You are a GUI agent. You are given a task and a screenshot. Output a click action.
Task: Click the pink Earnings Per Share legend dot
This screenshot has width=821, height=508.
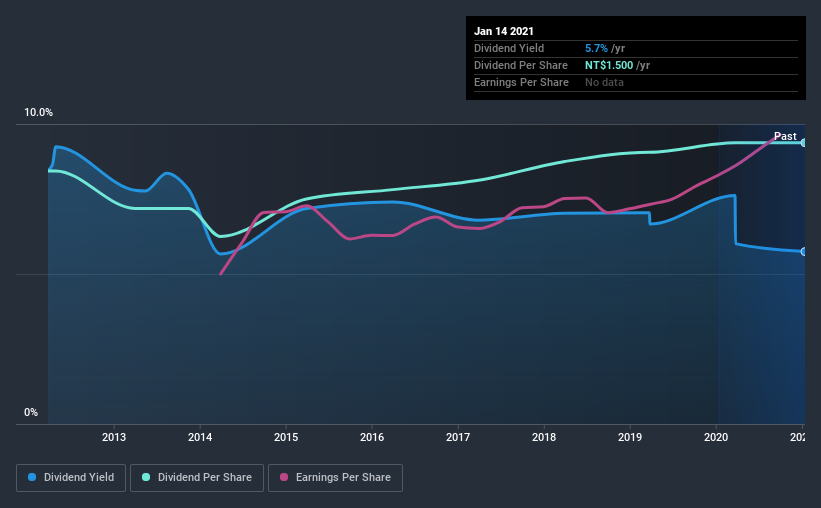284,477
